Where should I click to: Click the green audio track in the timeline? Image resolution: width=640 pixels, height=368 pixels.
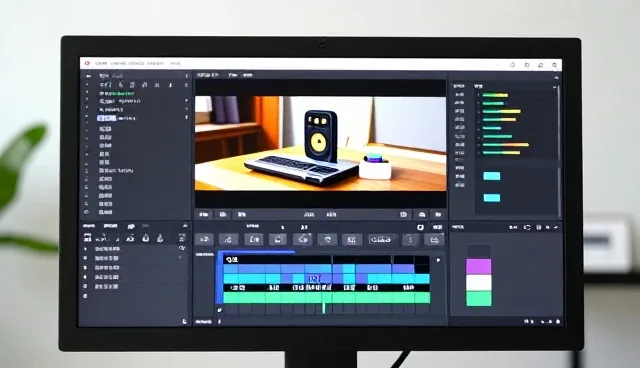[x=327, y=297]
